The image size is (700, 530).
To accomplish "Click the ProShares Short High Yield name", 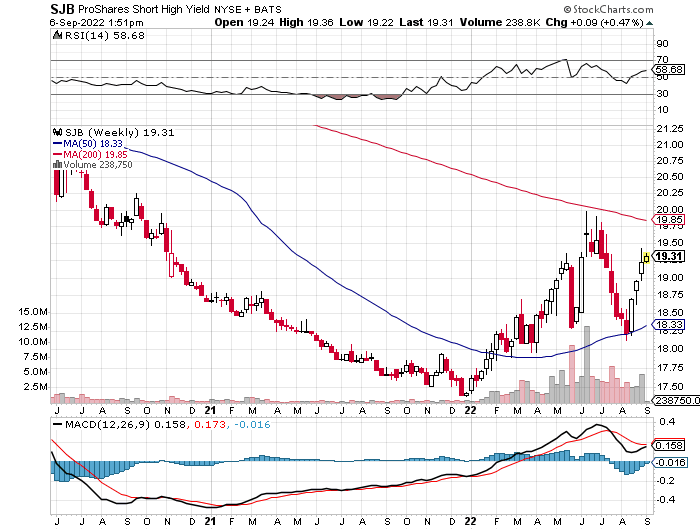I will (x=144, y=9).
